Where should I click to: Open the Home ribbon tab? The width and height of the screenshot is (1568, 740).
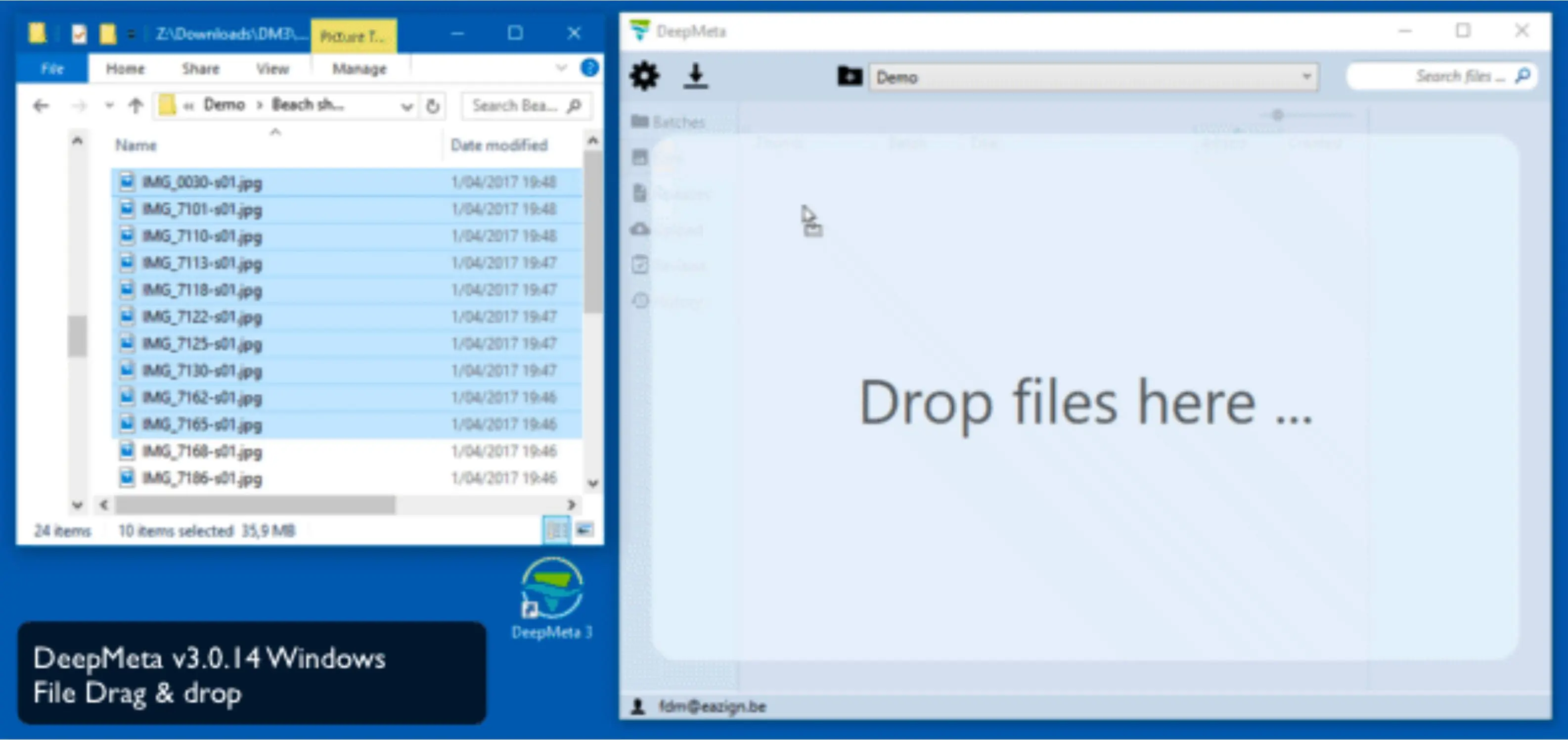[126, 69]
